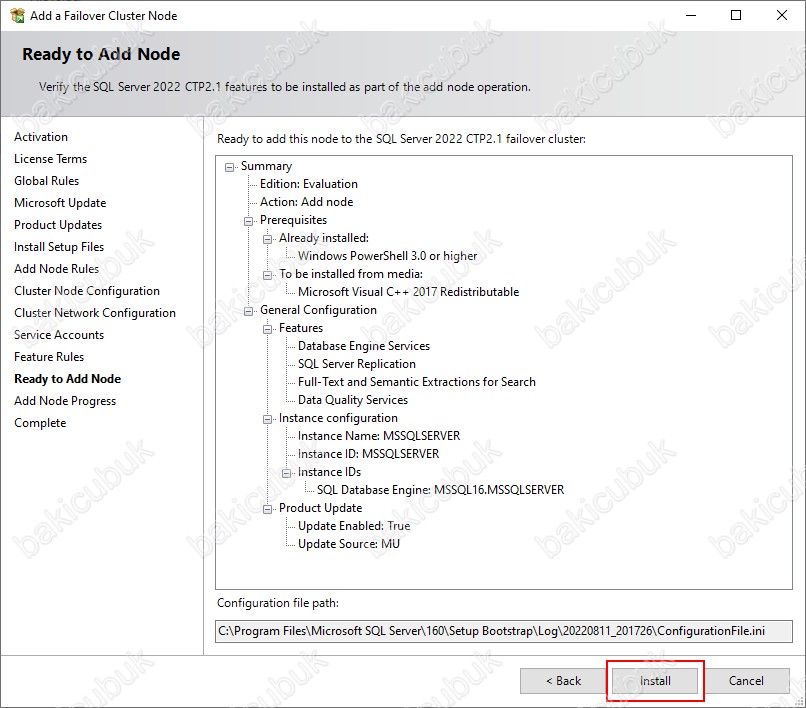Select the Action: Add node row
Image resolution: width=806 pixels, height=708 pixels.
(306, 202)
